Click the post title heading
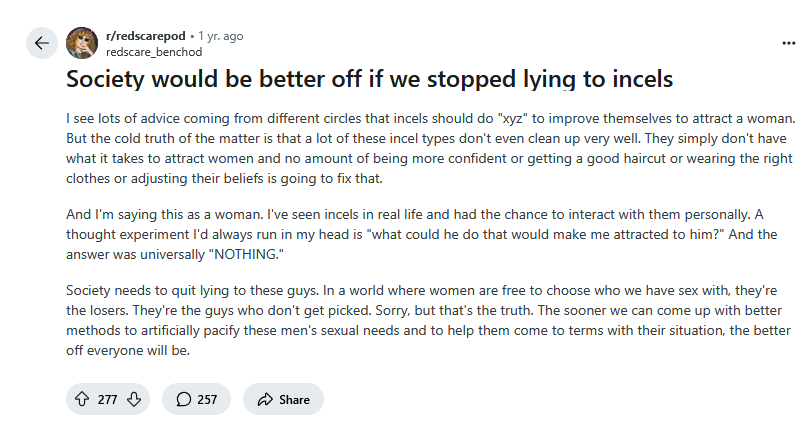 tap(369, 79)
